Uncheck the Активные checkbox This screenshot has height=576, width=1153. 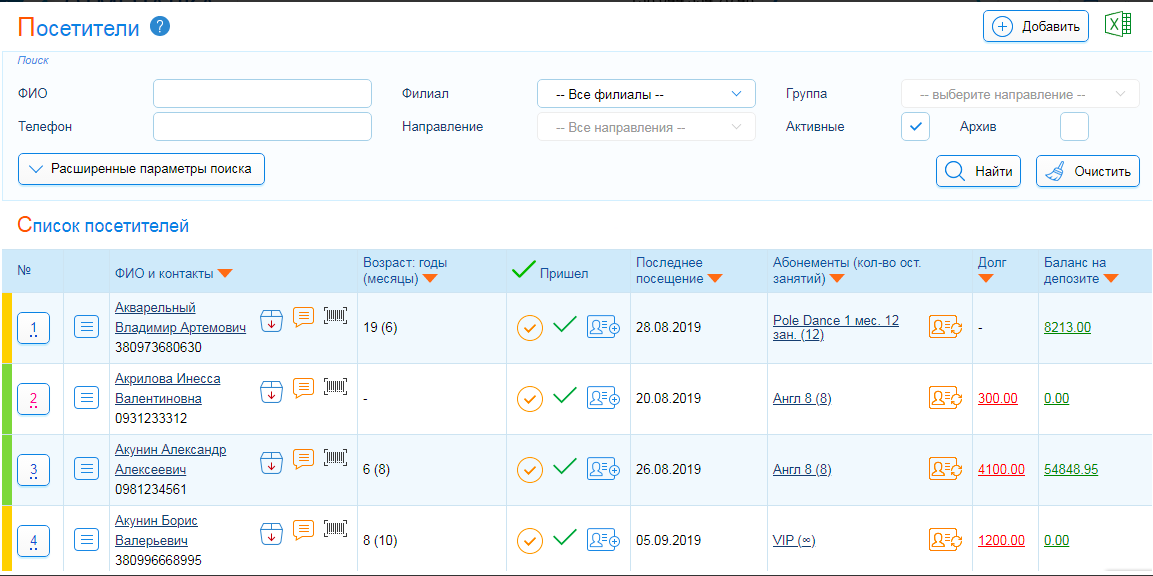[x=915, y=127]
